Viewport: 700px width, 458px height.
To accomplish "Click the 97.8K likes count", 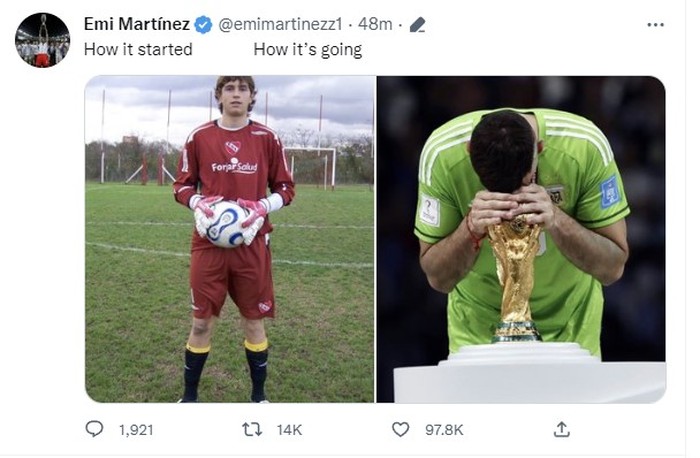I will pyautogui.click(x=444, y=430).
